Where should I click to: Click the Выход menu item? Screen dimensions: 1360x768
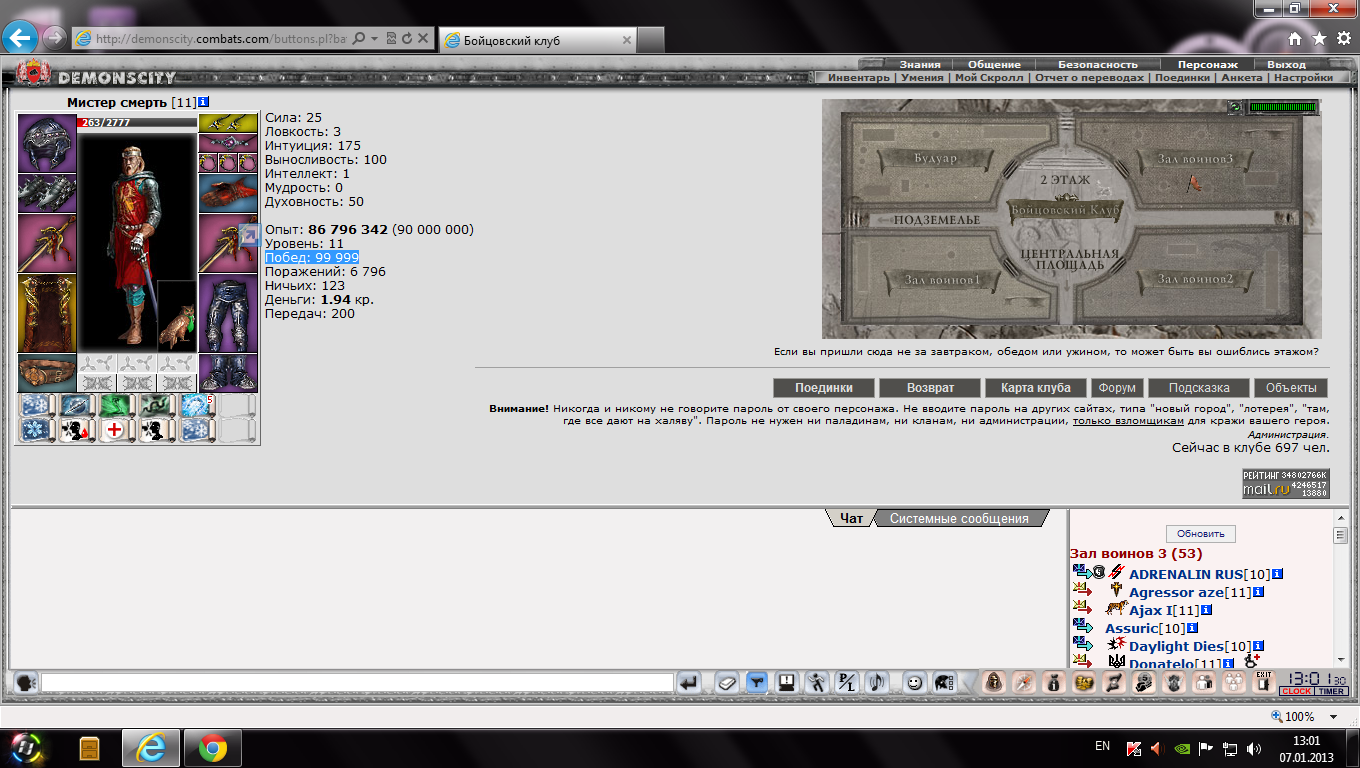[1286, 64]
